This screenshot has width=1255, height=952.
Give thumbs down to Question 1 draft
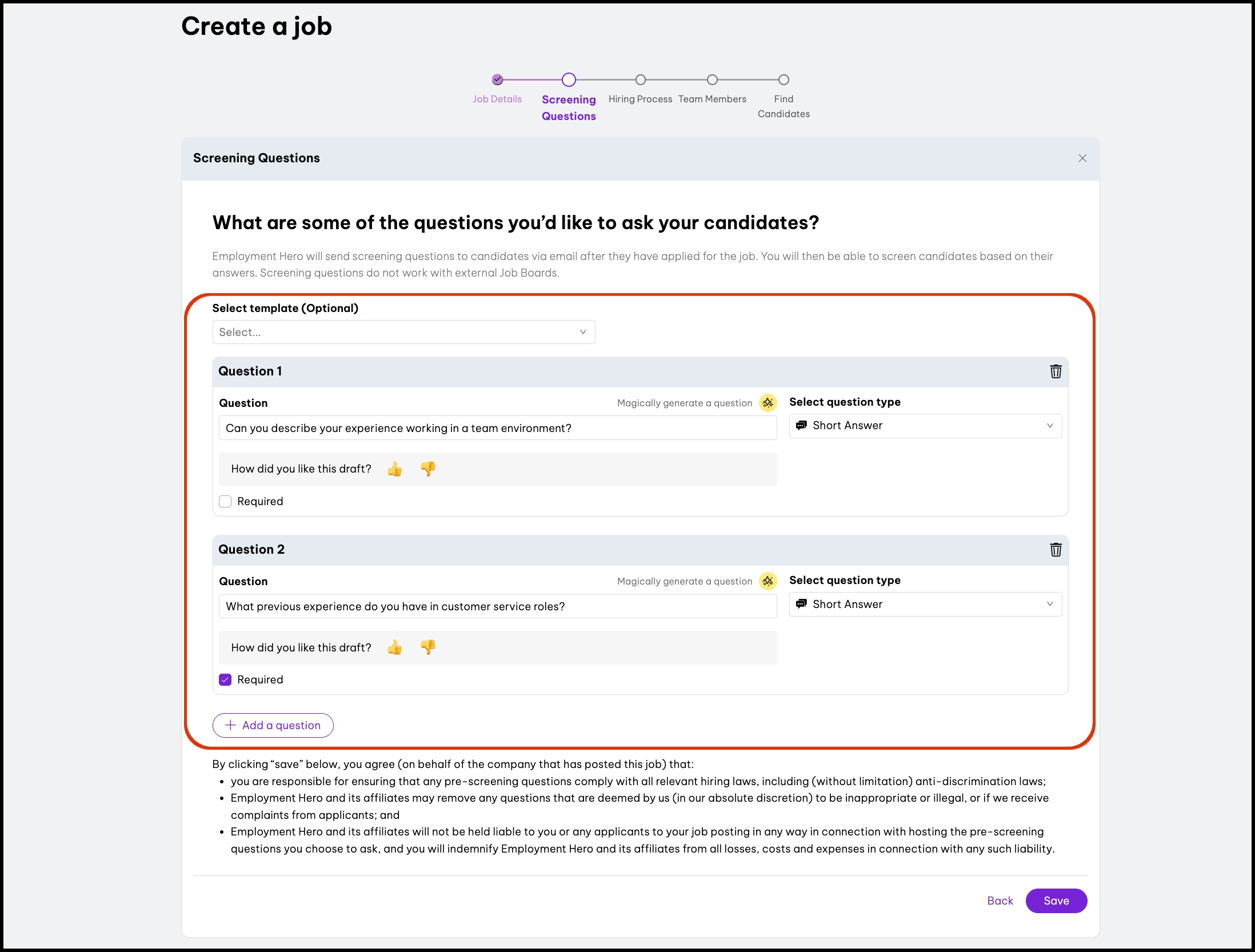coord(428,469)
